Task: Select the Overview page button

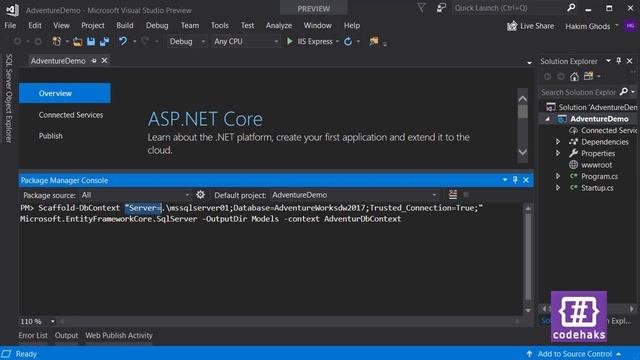Action: [x=64, y=93]
